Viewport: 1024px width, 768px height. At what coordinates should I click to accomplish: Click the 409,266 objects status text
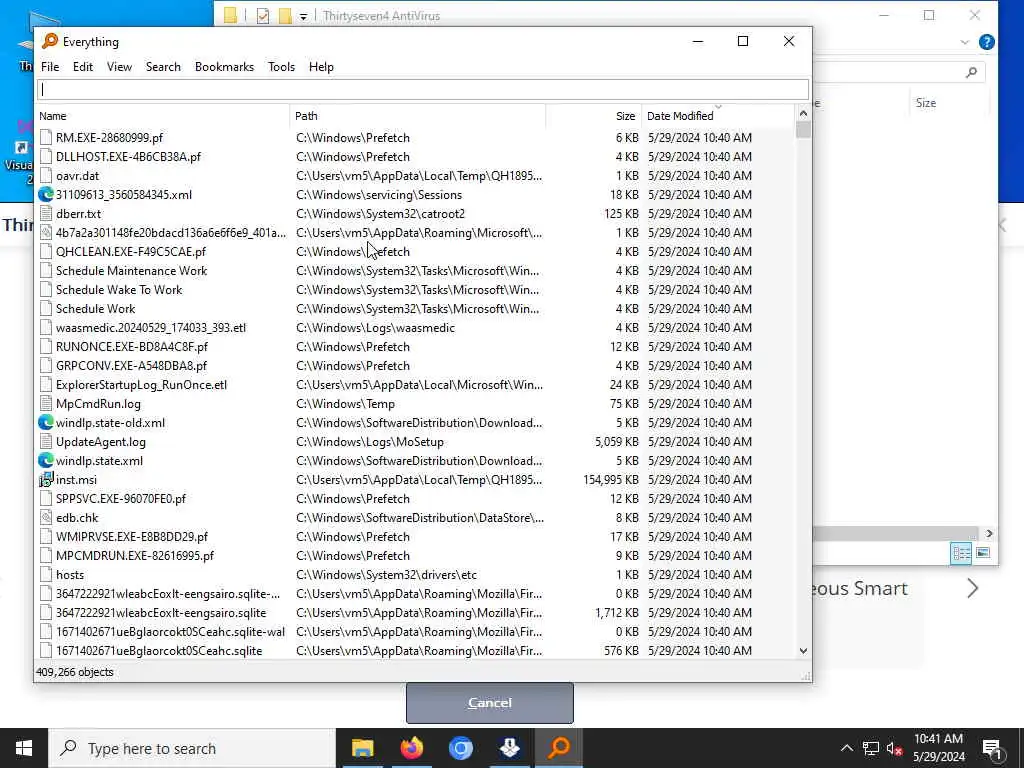pyautogui.click(x=74, y=671)
